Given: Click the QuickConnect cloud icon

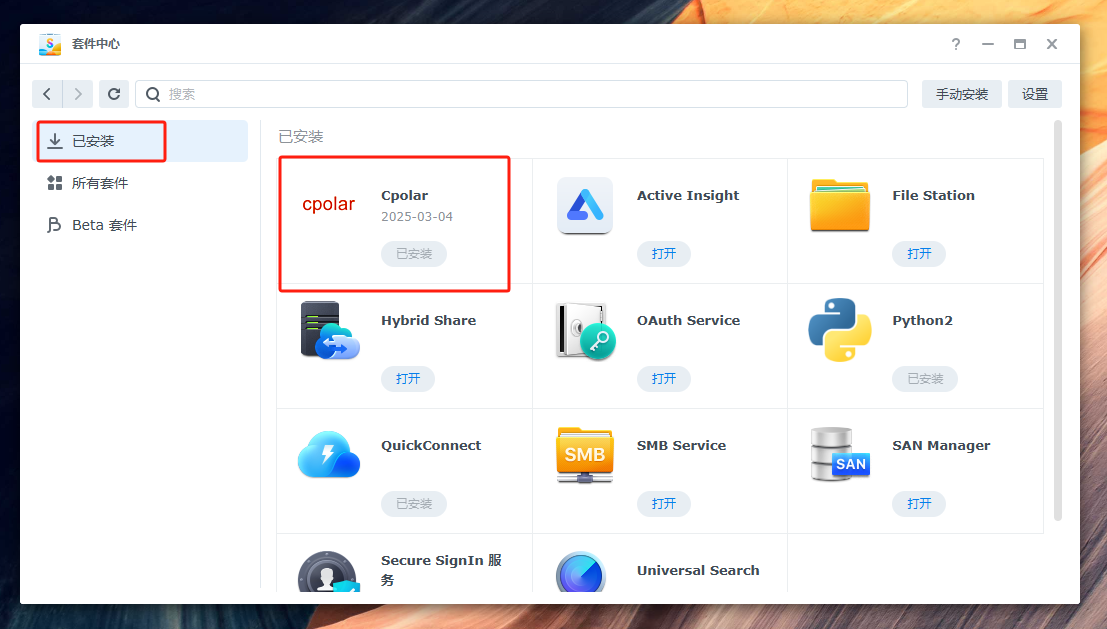Looking at the screenshot, I should click(329, 455).
